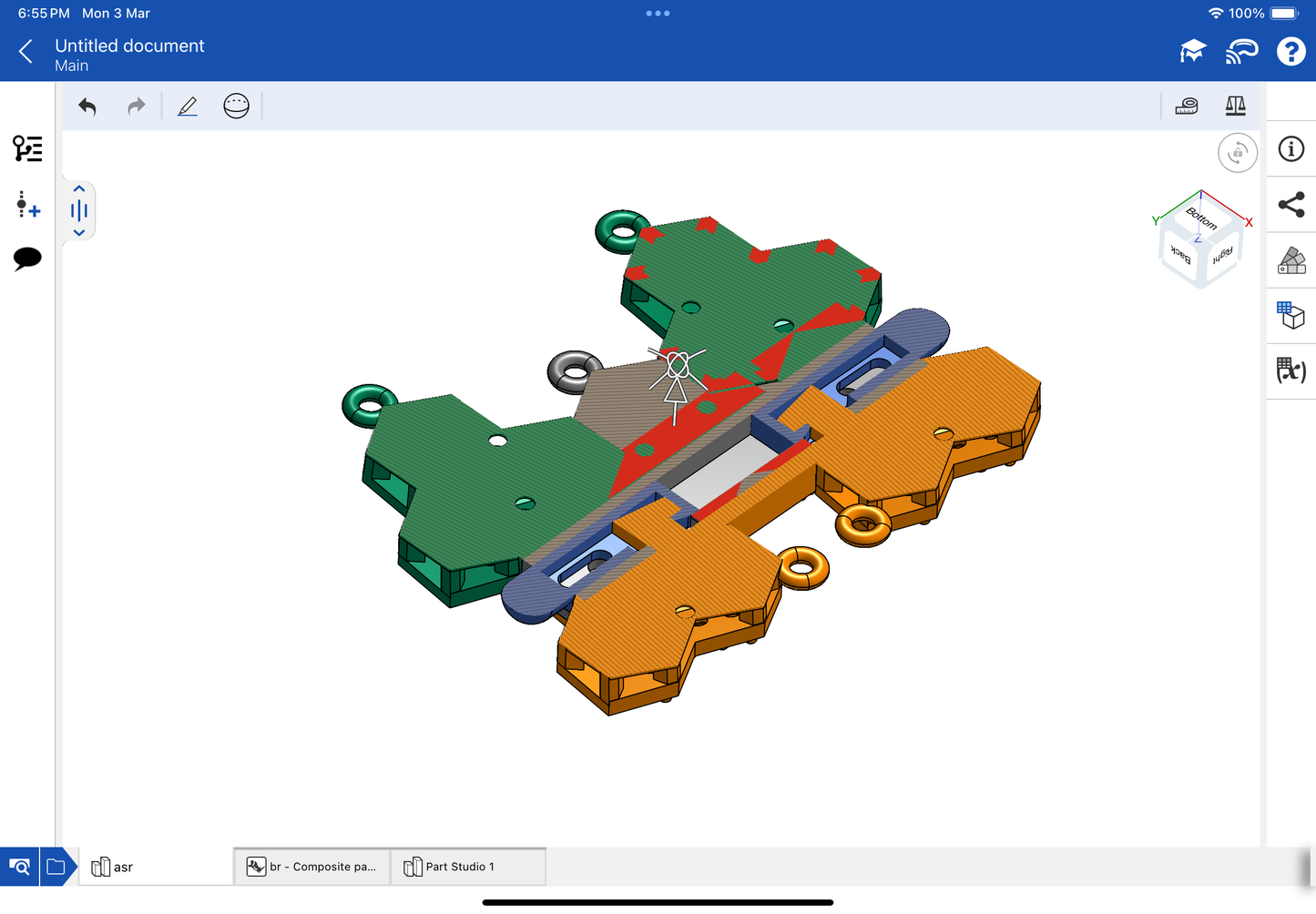Open the variable table panel

1290,370
